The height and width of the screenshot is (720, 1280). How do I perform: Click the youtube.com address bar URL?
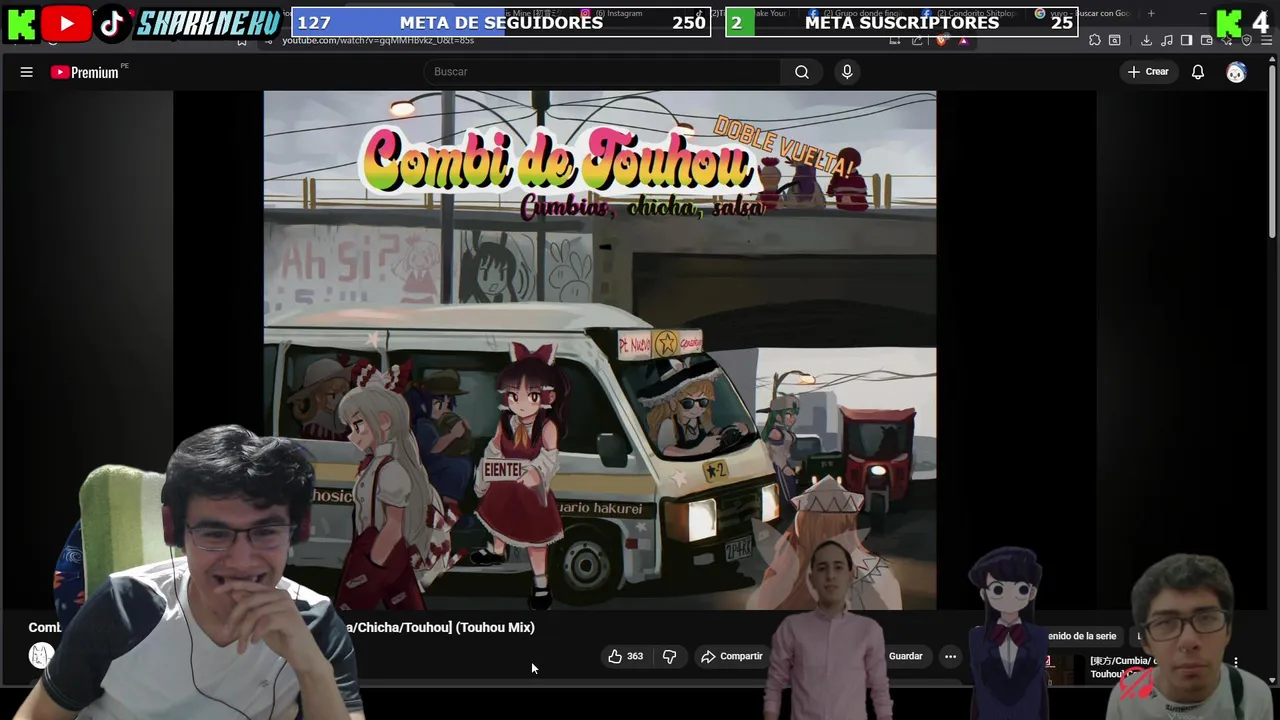378,40
